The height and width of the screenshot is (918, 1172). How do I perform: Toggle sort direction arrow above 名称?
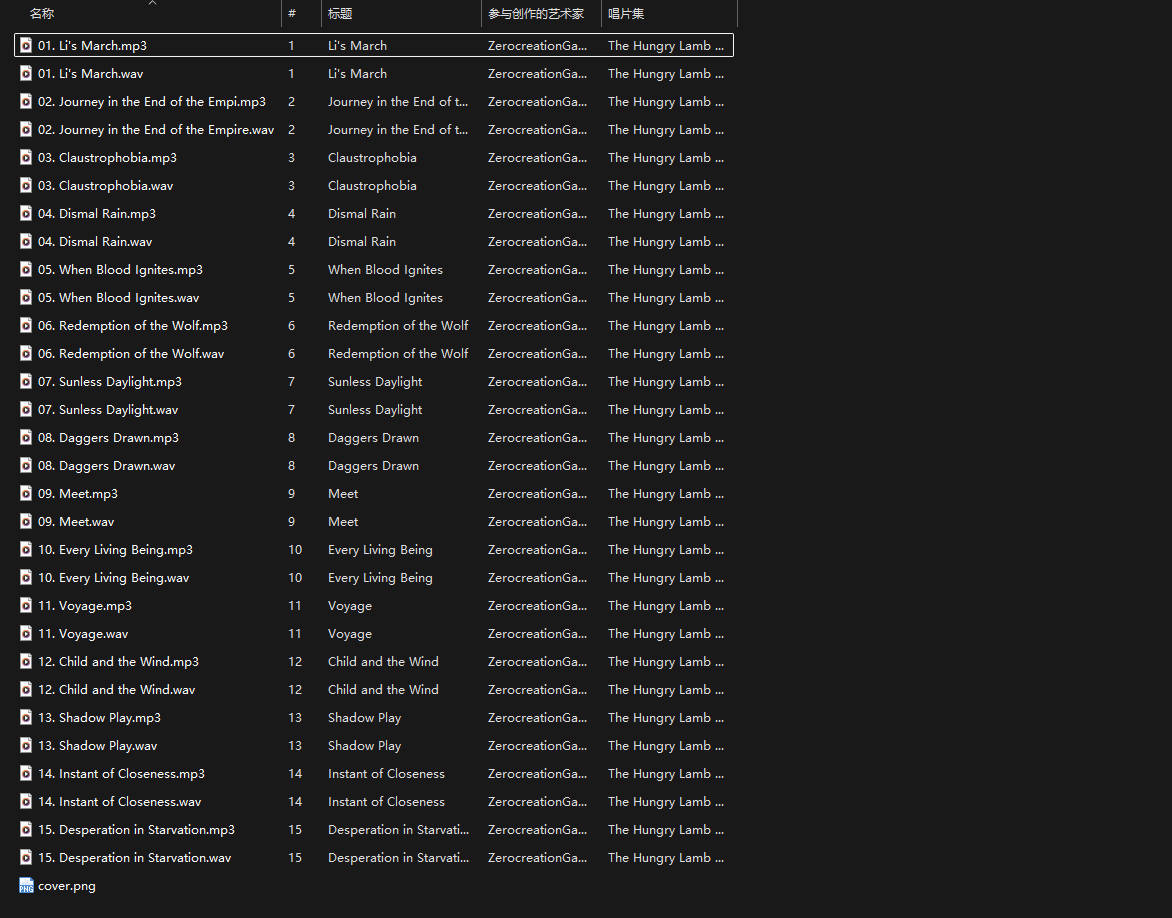pyautogui.click(x=152, y=3)
